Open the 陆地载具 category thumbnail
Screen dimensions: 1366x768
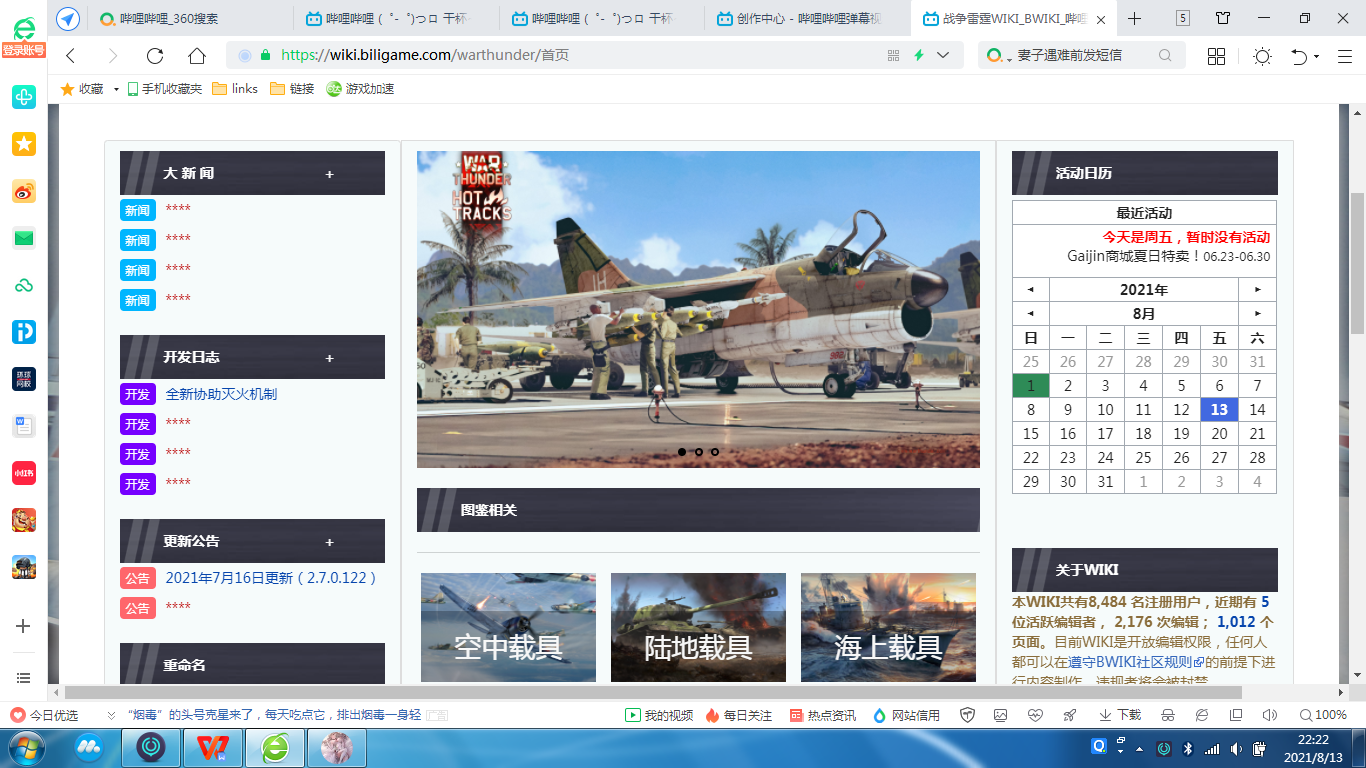[x=698, y=627]
